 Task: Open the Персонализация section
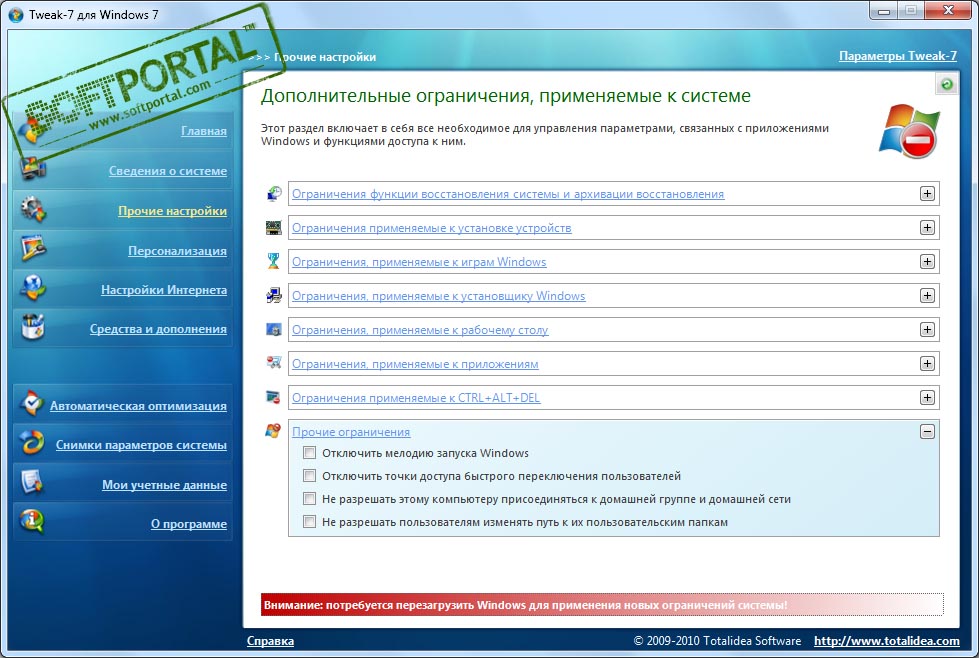[177, 250]
